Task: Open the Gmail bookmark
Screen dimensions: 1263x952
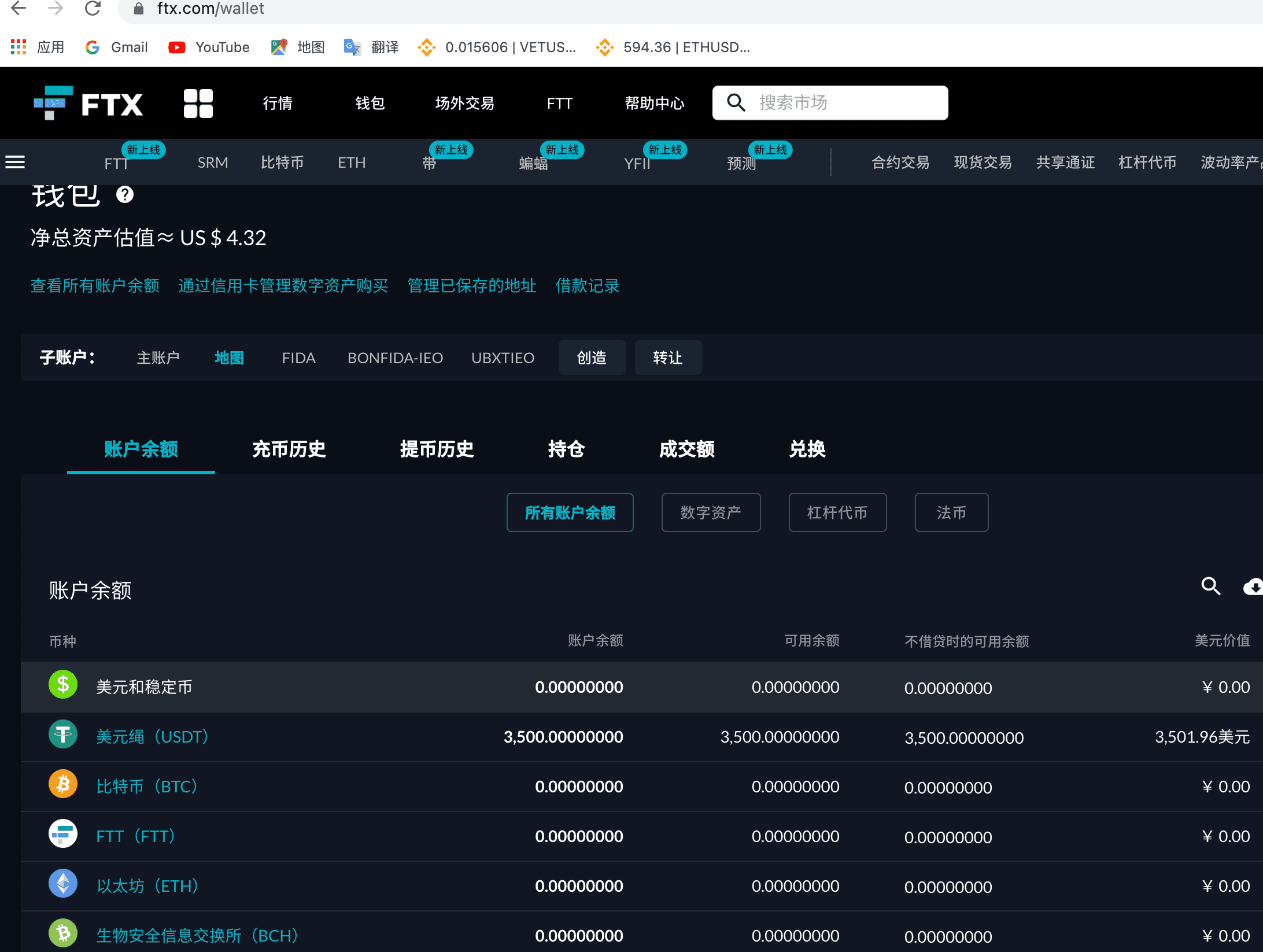Action: [x=116, y=47]
